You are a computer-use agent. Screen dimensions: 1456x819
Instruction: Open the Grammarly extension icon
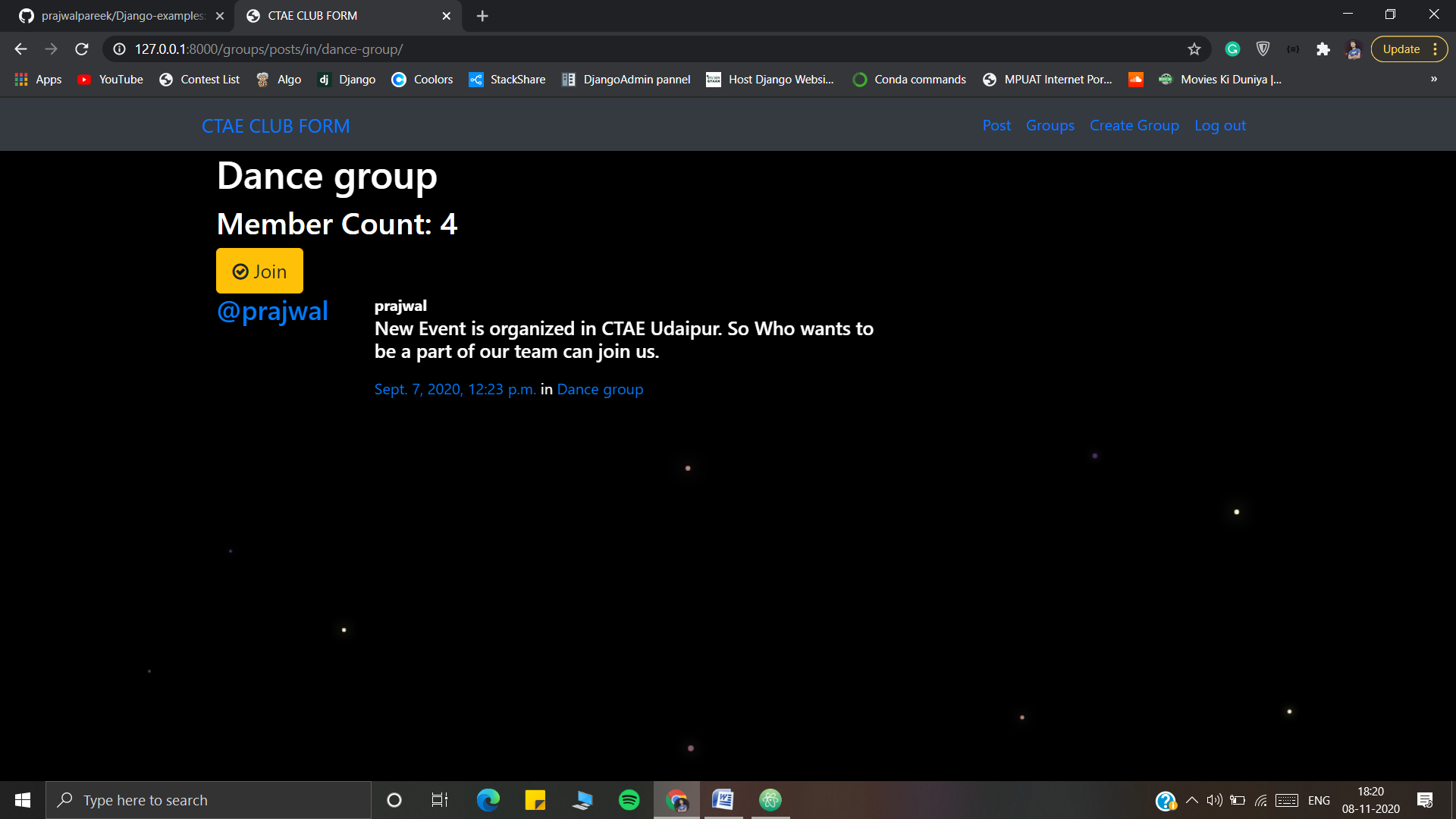pos(1232,49)
